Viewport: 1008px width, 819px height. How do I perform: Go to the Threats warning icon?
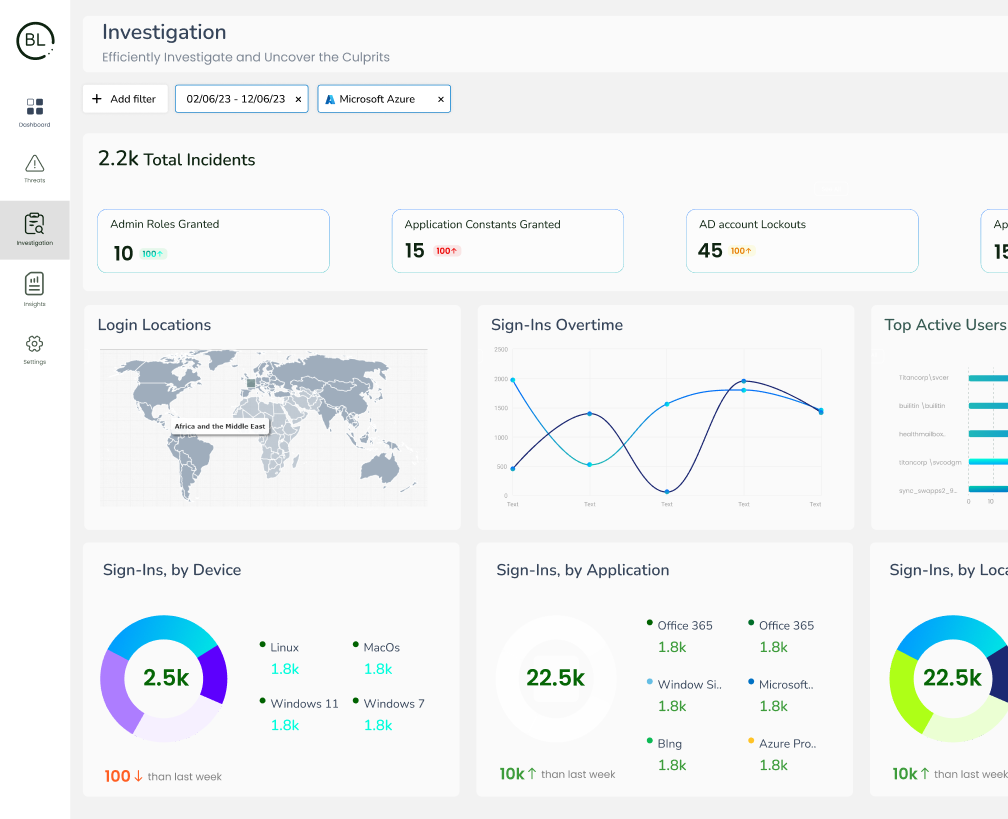coord(35,163)
